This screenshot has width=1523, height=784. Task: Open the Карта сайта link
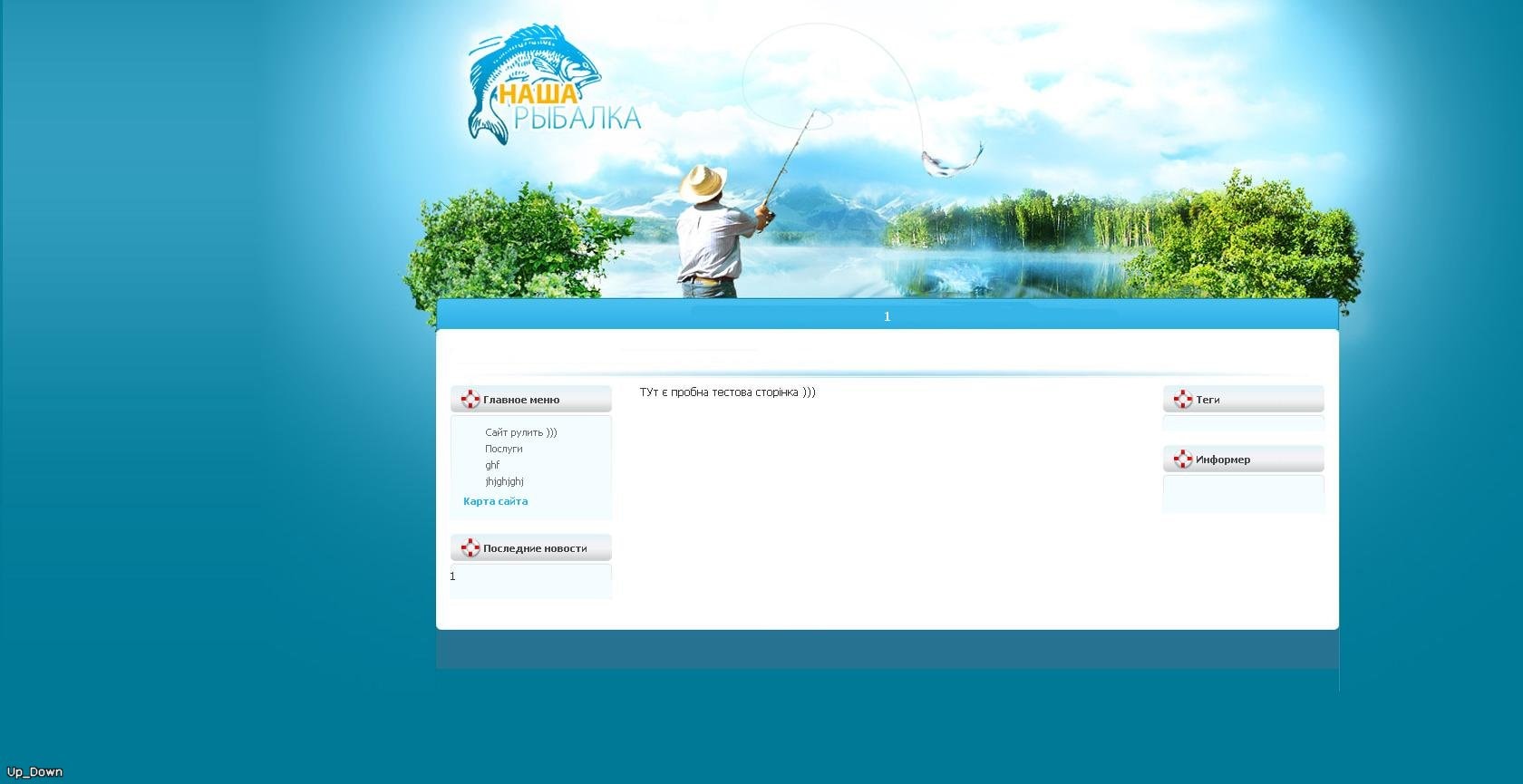pos(495,501)
